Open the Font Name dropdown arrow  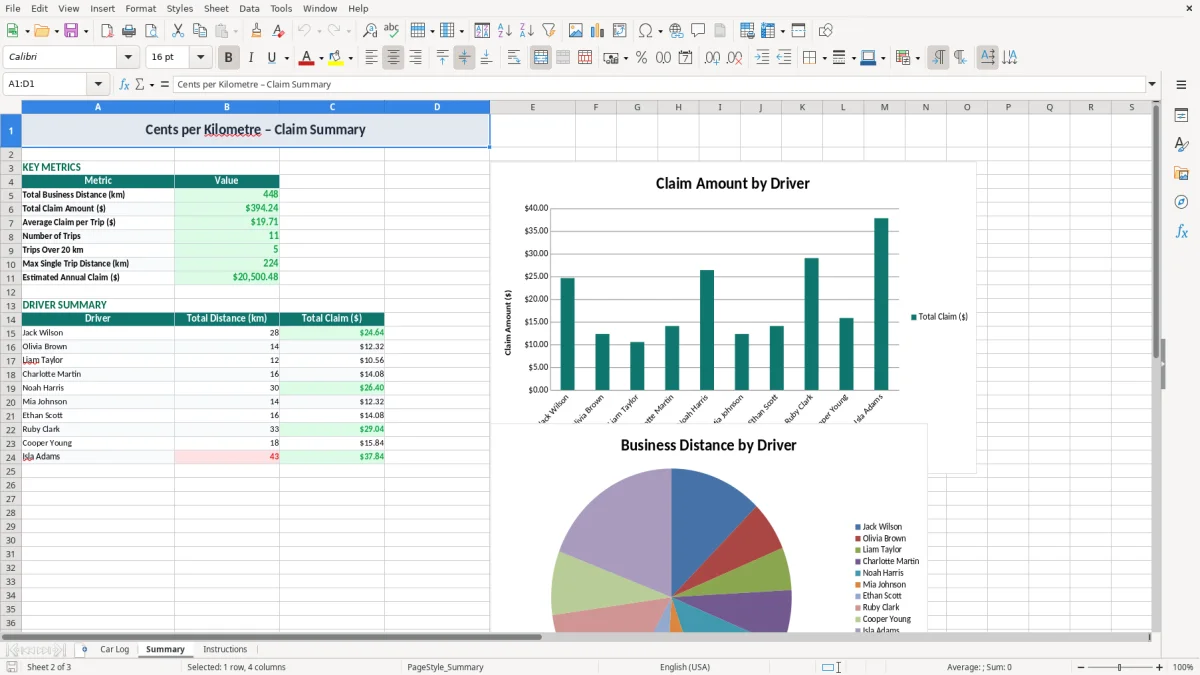click(128, 58)
